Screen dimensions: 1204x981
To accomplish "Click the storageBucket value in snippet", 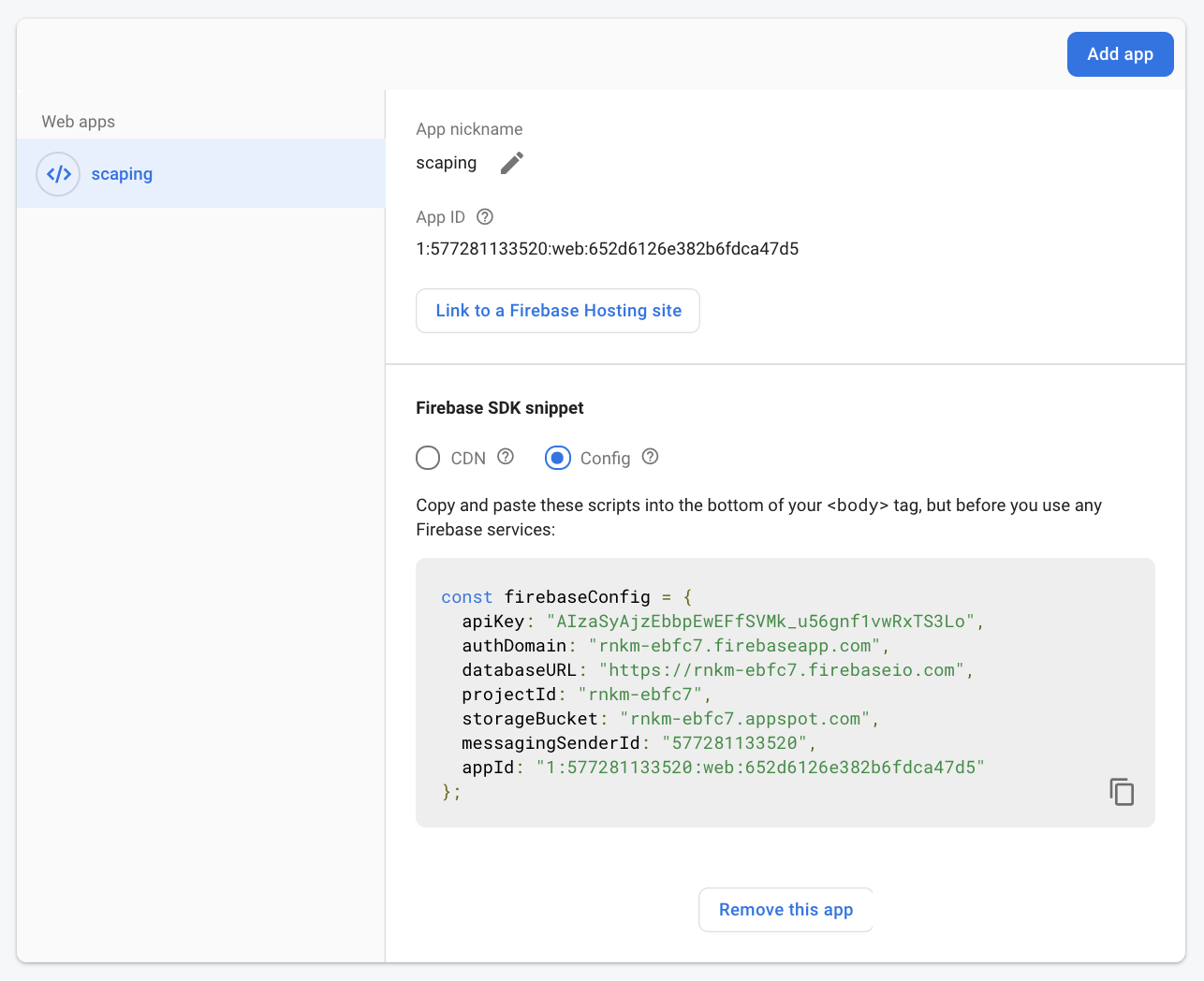I will click(745, 719).
